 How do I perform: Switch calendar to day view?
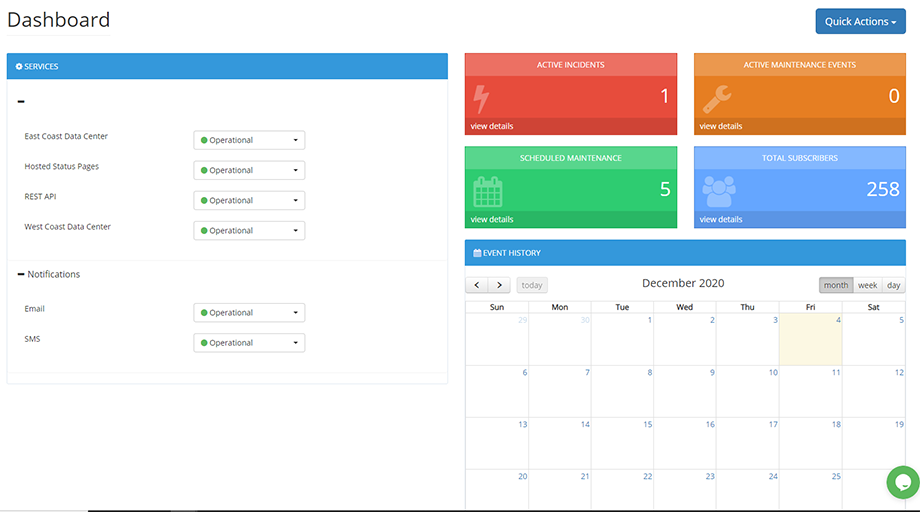[894, 285]
